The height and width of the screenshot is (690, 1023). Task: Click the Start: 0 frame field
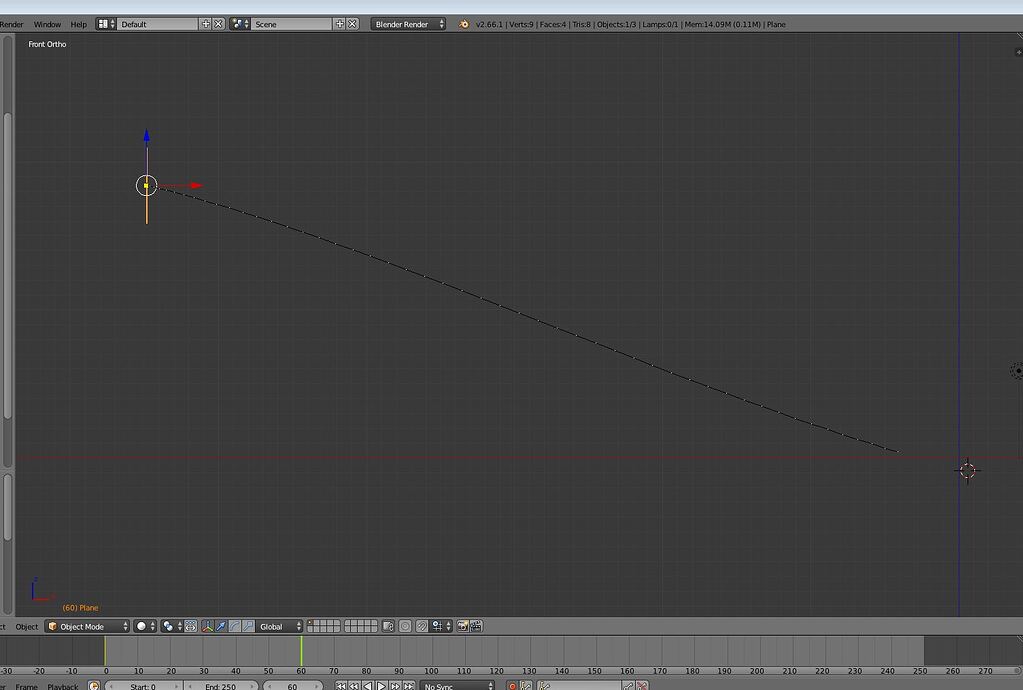click(144, 686)
